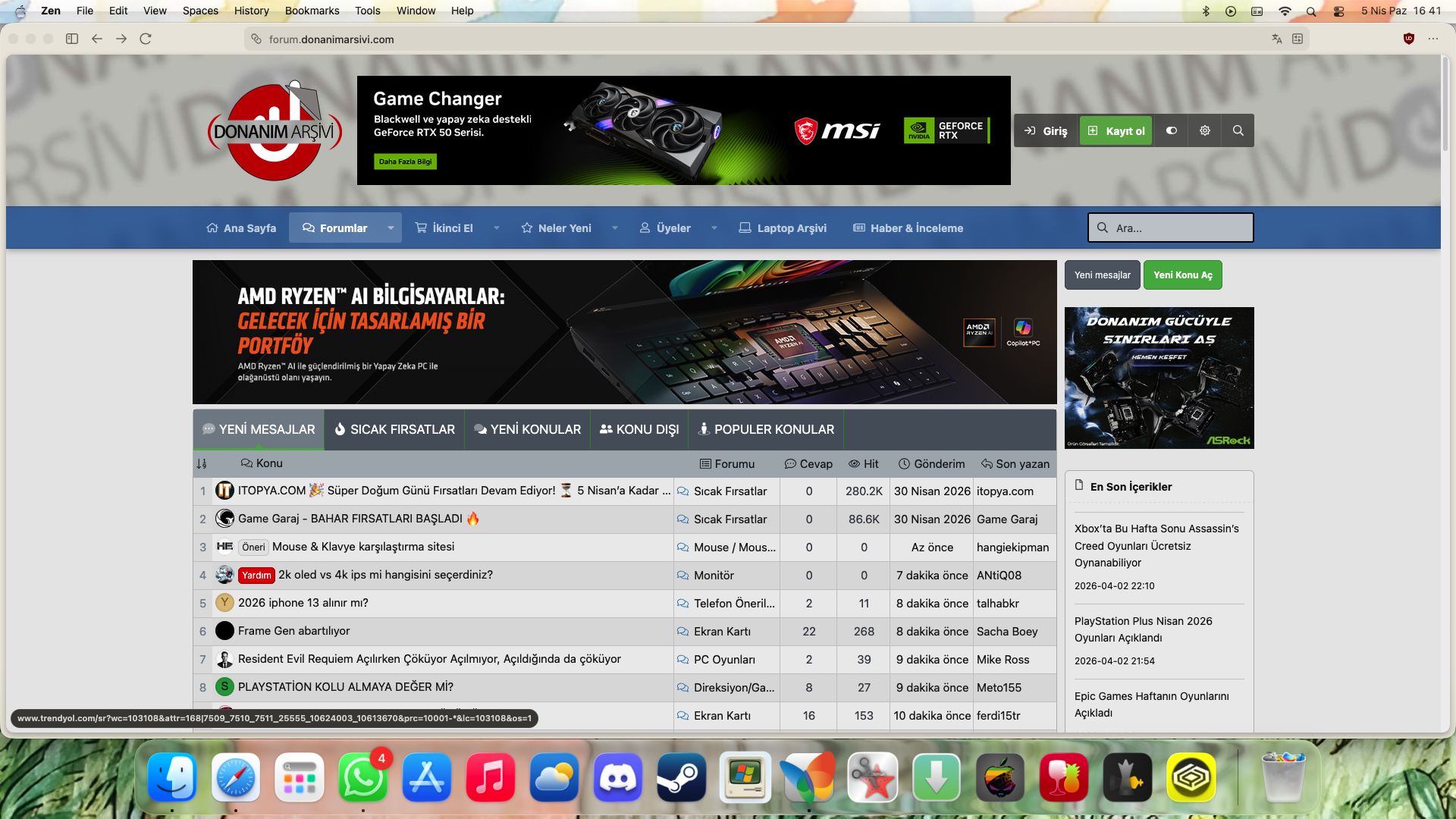
Task: Switch to the YENİ KONULAR tab
Action: tap(528, 429)
